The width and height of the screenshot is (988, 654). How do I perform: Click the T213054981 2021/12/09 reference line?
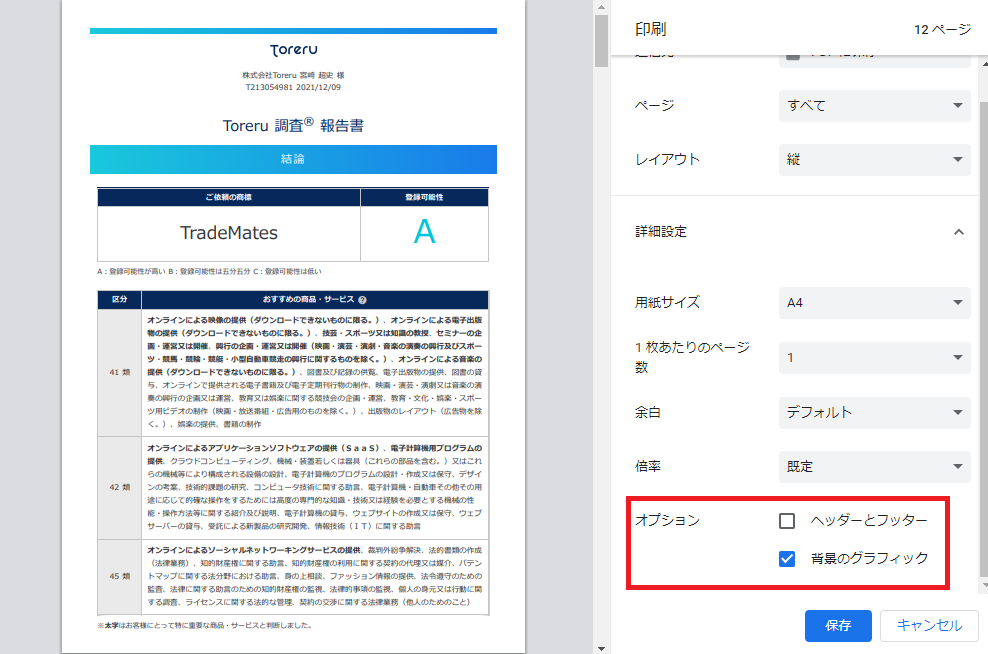pyautogui.click(x=293, y=88)
